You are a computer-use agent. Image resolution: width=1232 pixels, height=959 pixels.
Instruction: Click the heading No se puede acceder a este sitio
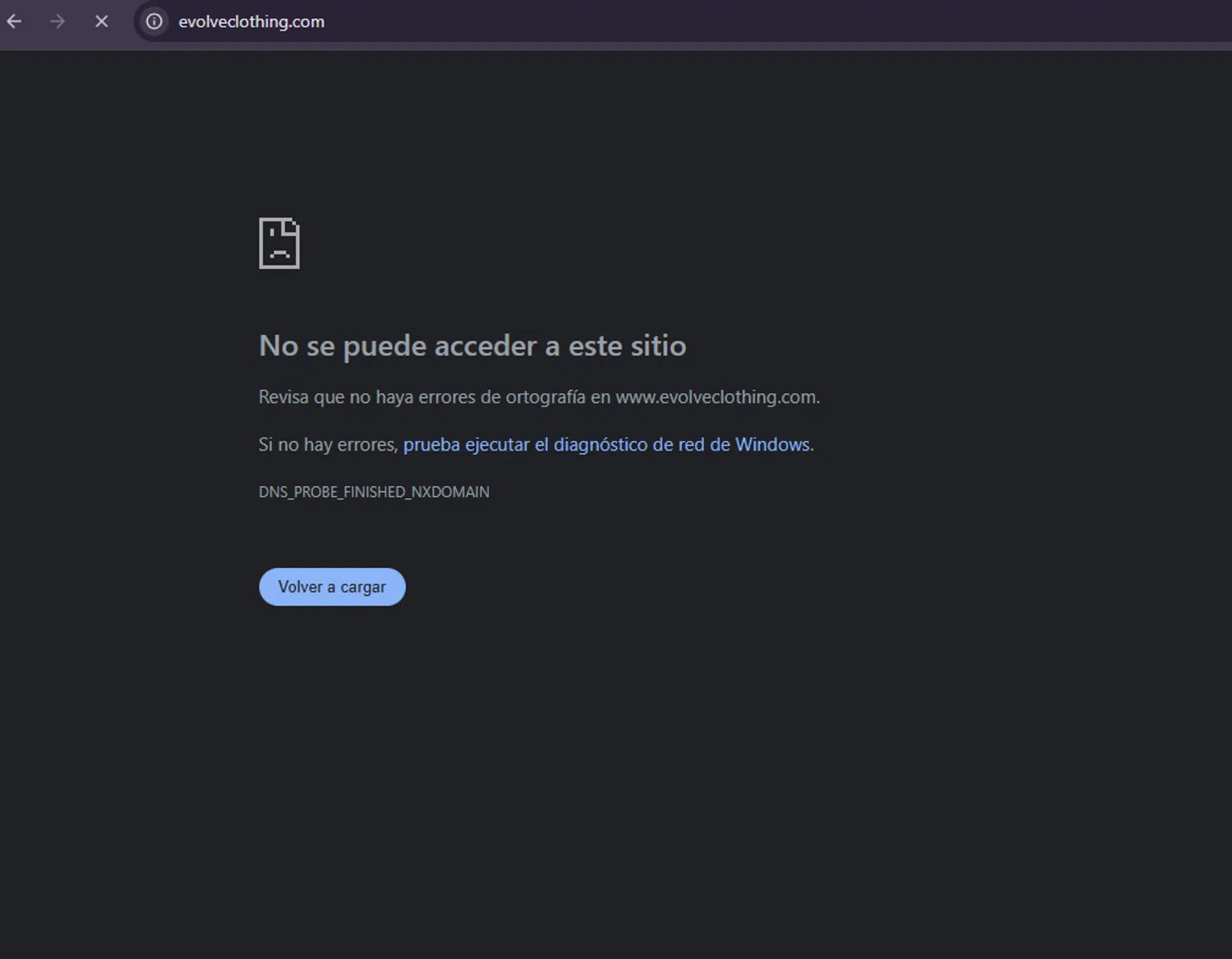click(472, 346)
